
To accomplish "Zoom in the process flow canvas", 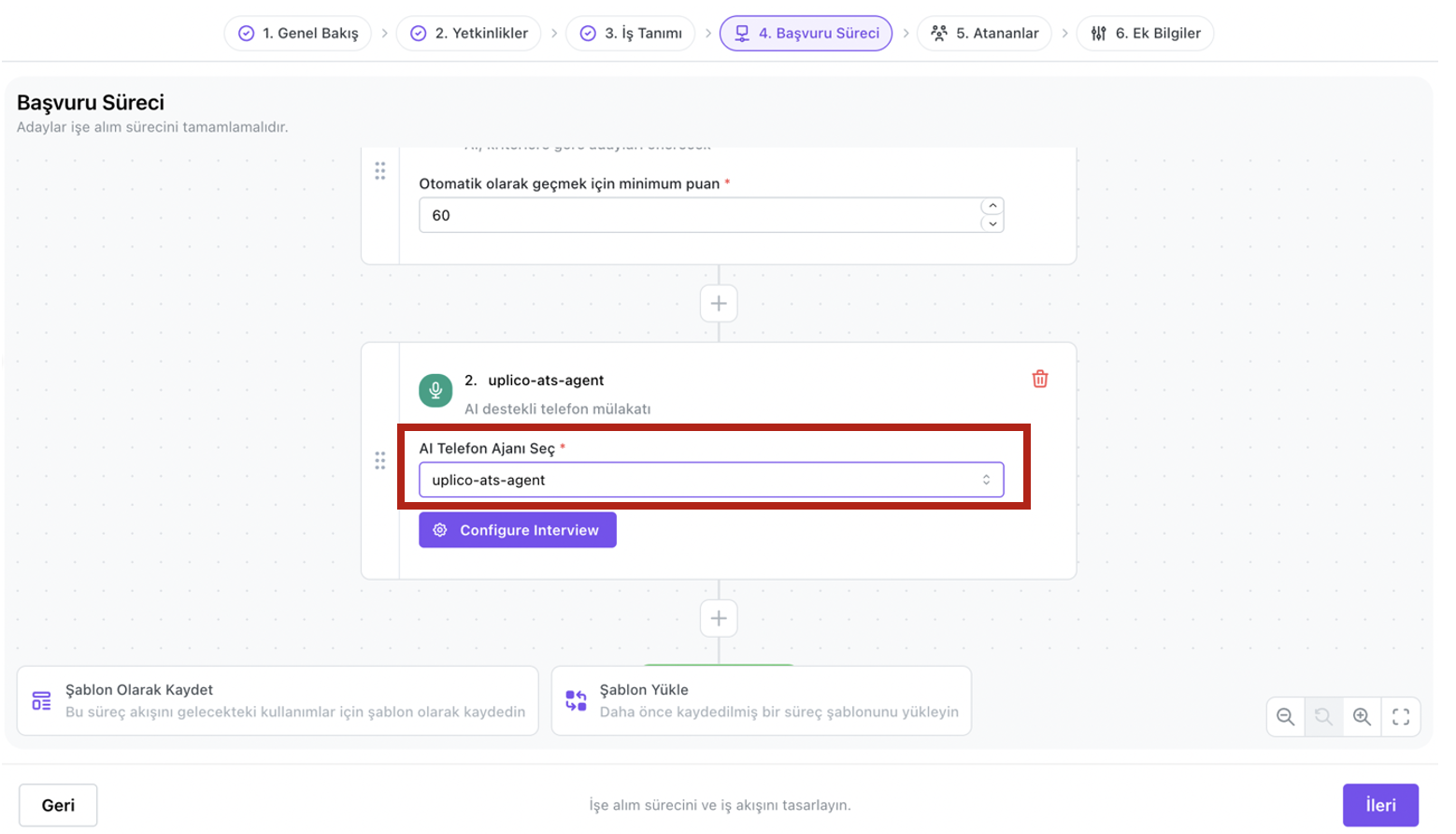I will click(x=1362, y=717).
